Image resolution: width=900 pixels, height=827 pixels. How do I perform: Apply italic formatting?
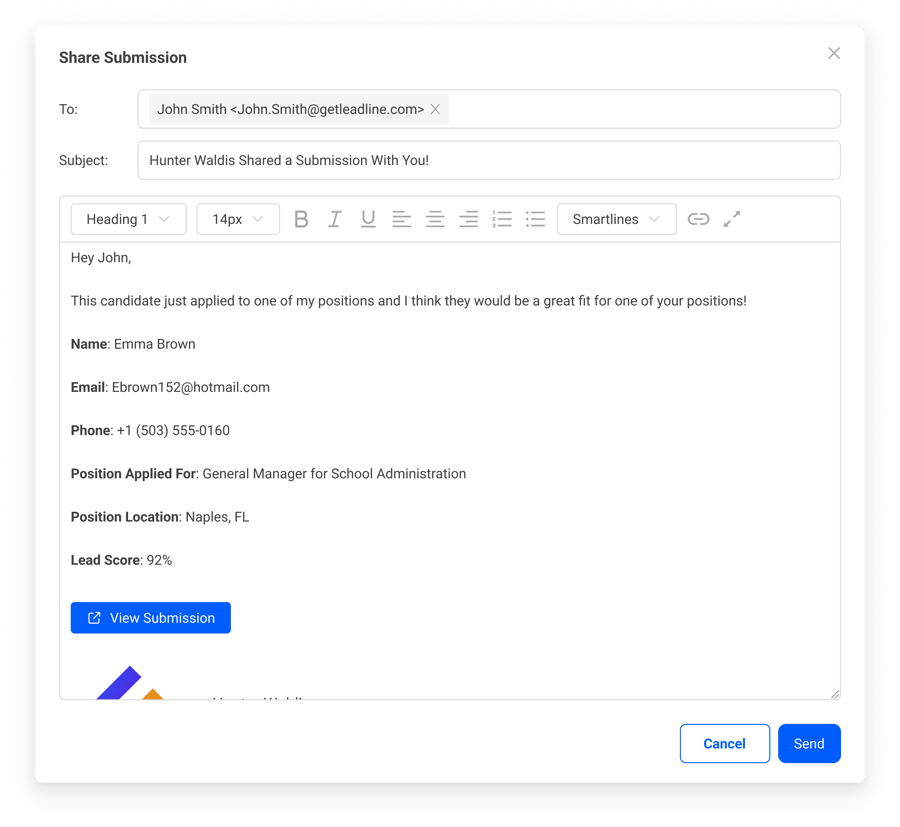pos(335,219)
